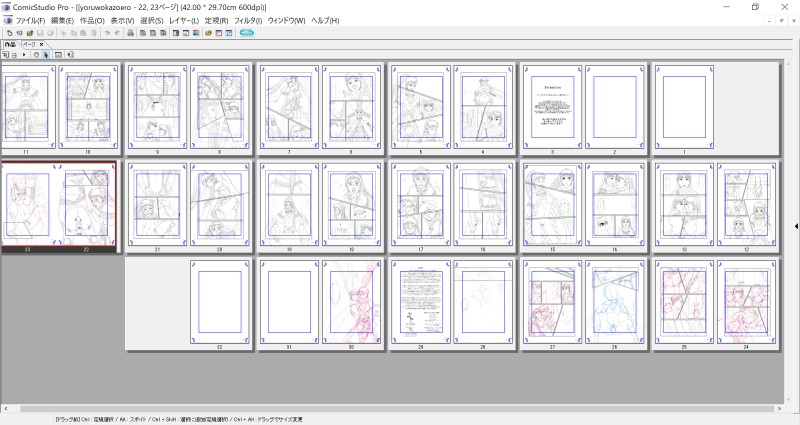Select page 12 thumbnail
Screen dimensions: 800x425
pos(746,204)
